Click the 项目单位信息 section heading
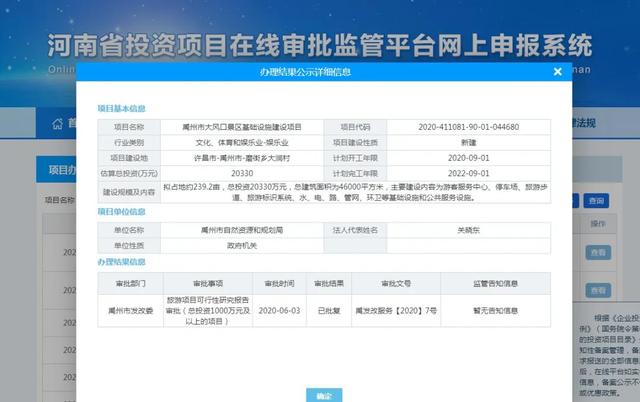This screenshot has height=402, width=640. point(121,211)
